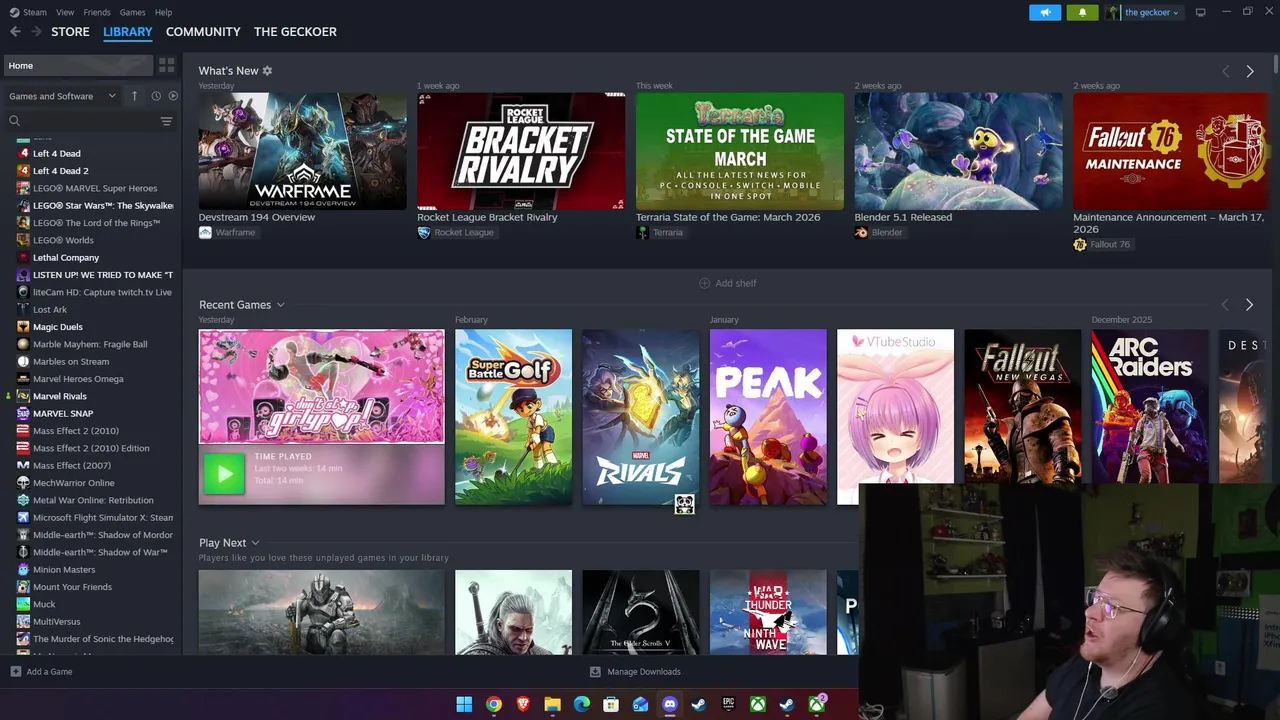This screenshot has height=720, width=1280.
Task: Click the Add shelf button
Action: (727, 283)
